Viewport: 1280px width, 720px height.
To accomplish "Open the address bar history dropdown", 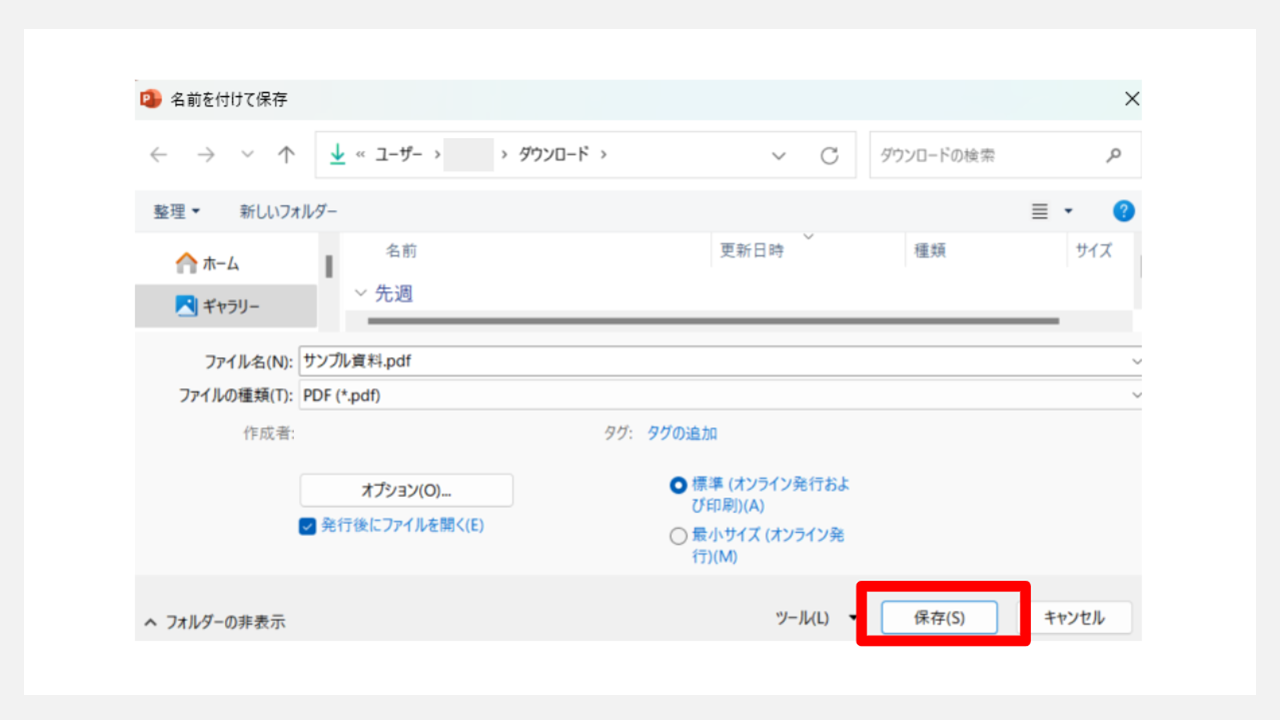I will (780, 156).
